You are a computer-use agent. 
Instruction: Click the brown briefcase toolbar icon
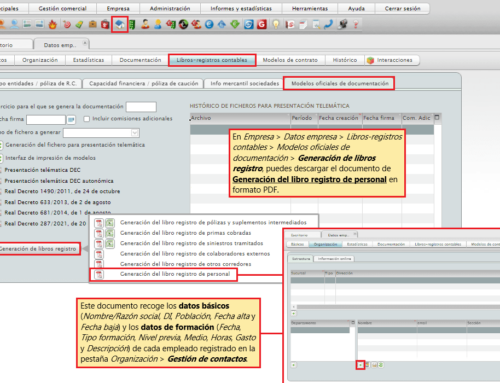[x=92, y=24]
